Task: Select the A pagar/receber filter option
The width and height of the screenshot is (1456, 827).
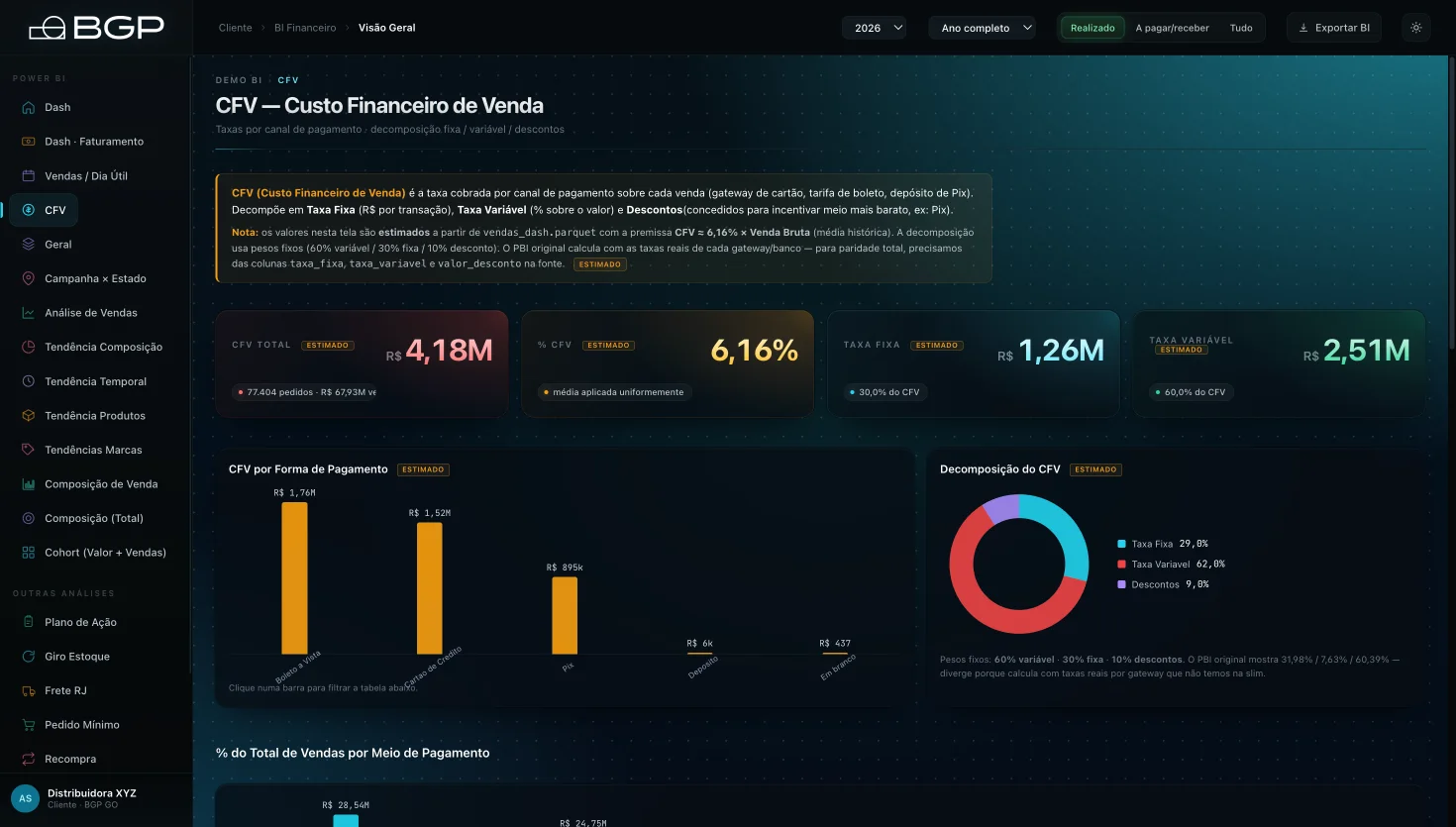Action: [x=1172, y=28]
